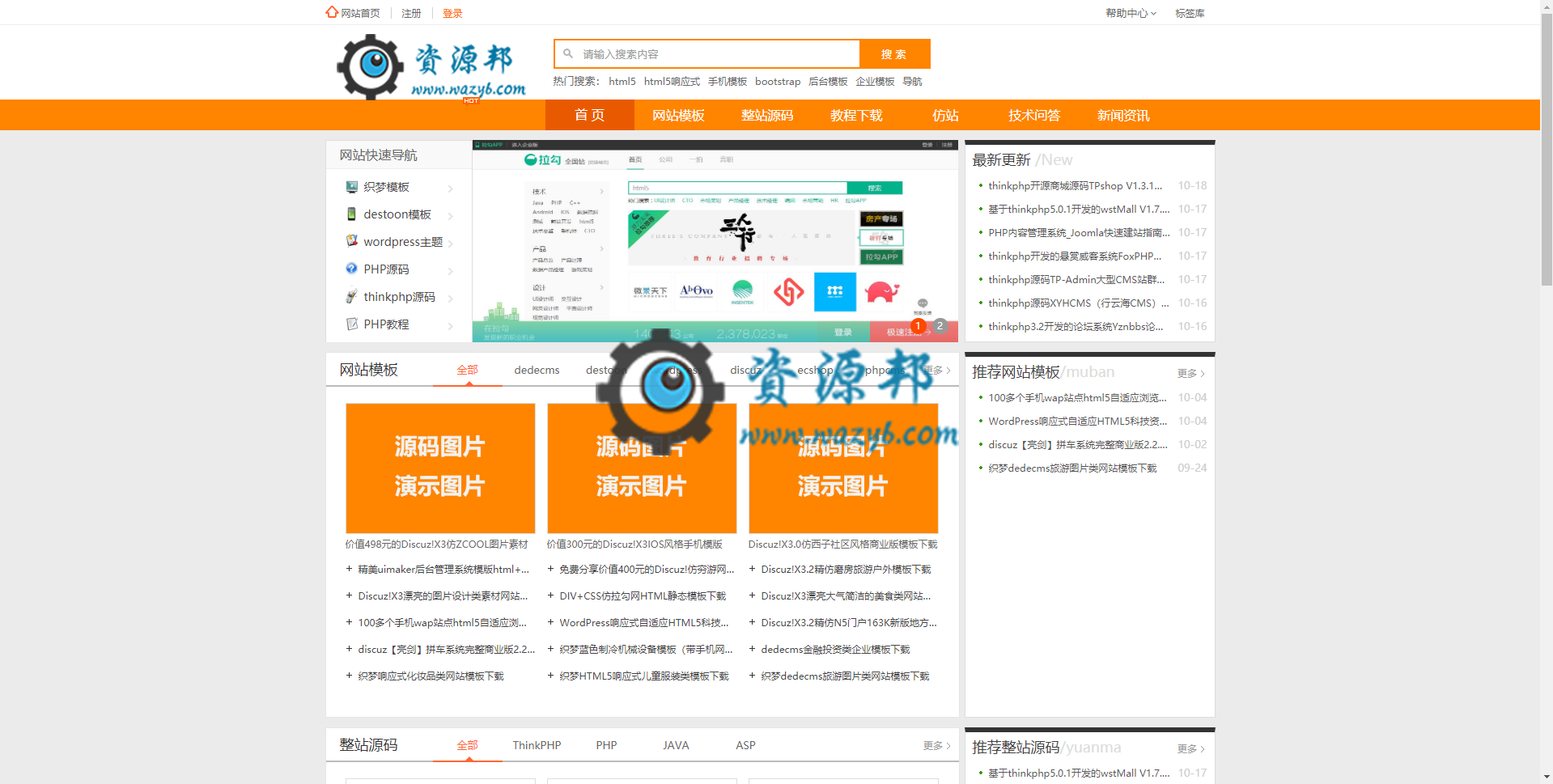Expand the wordpress主题 chevron arrow
This screenshot has width=1553, height=784.
pyautogui.click(x=451, y=244)
